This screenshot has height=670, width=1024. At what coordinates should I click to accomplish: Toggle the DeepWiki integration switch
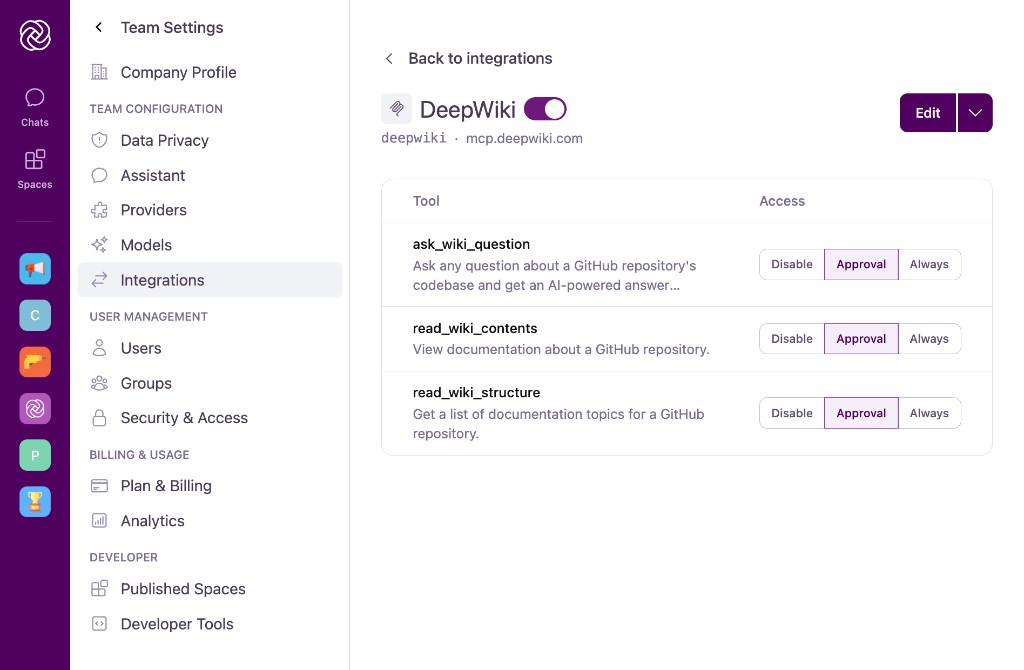545,109
